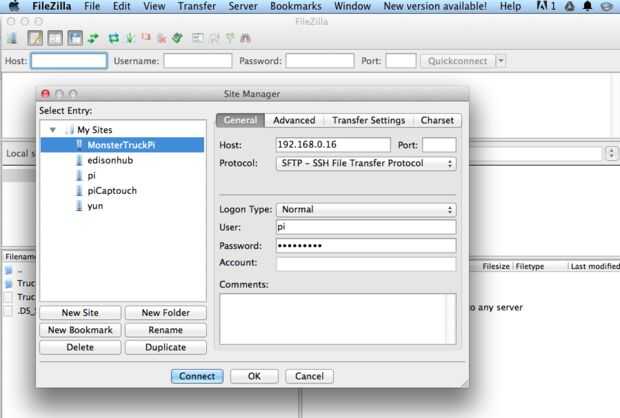
Task: Collapse the My Sites tree node
Action: 53,130
